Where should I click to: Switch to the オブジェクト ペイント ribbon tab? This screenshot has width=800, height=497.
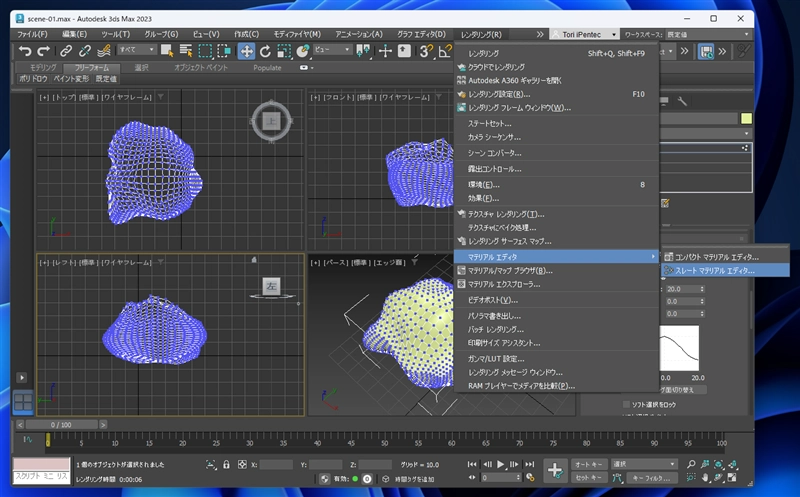(x=201, y=67)
